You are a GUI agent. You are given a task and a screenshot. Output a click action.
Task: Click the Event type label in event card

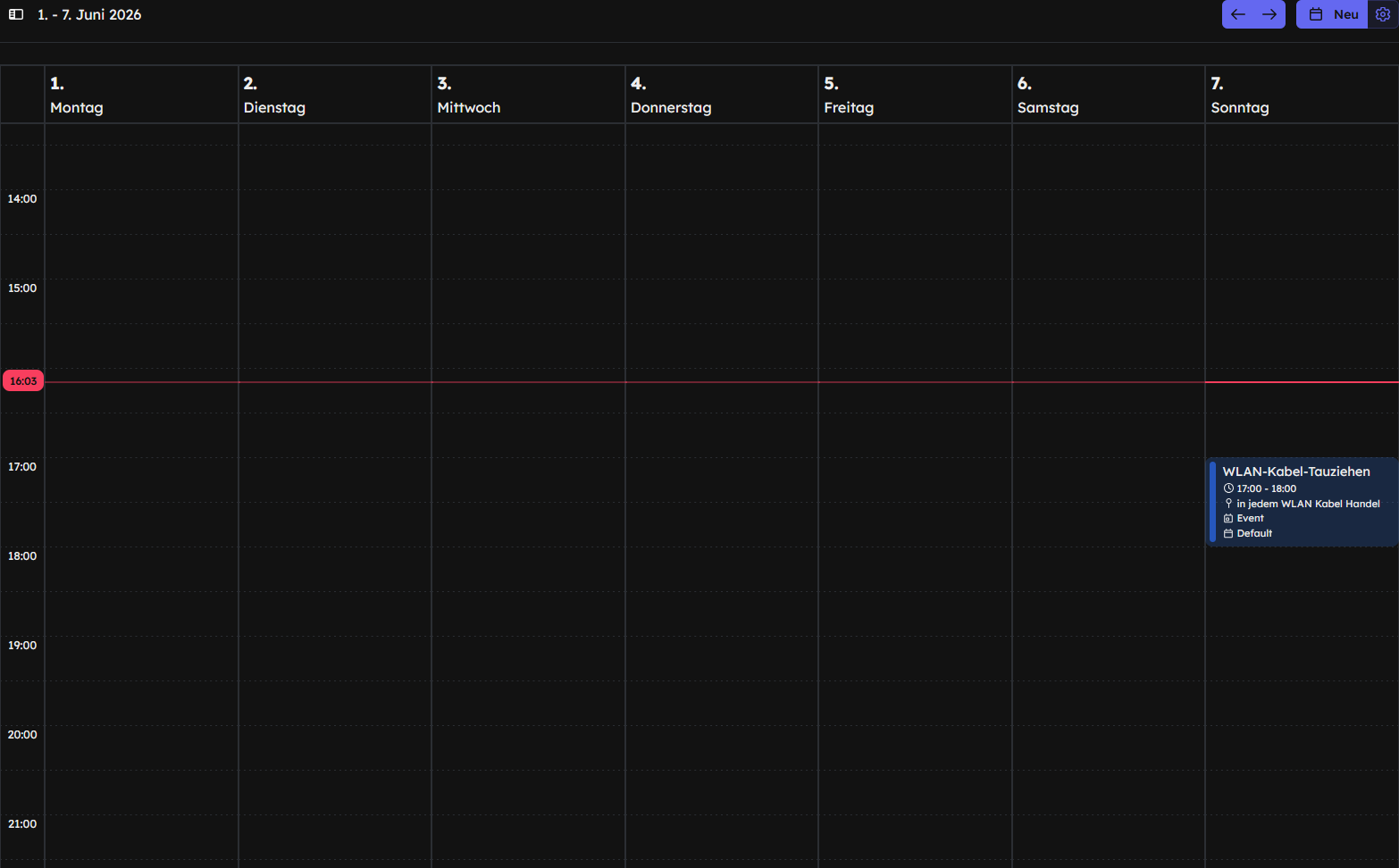[1250, 518]
